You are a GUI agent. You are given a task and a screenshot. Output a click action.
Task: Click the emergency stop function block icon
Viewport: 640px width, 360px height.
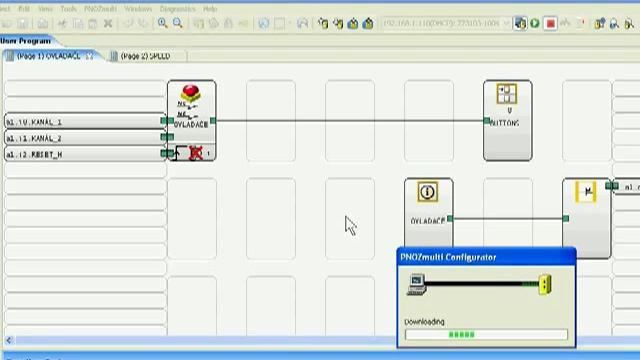(x=191, y=93)
